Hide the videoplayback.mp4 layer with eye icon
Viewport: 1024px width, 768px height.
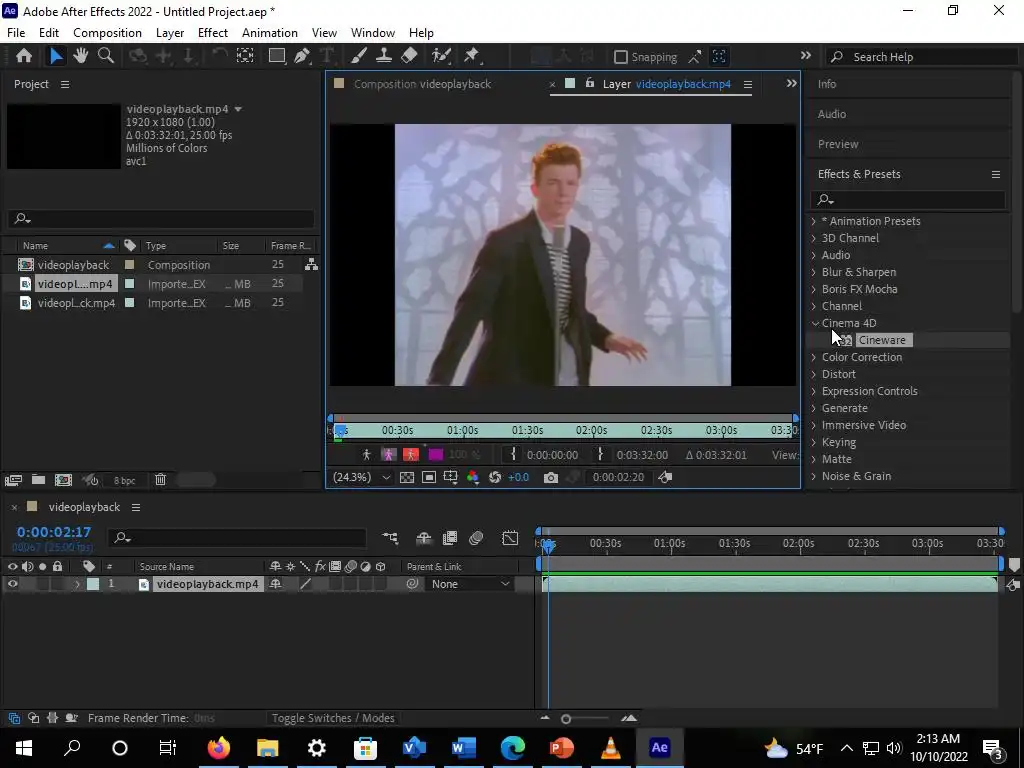[12, 584]
